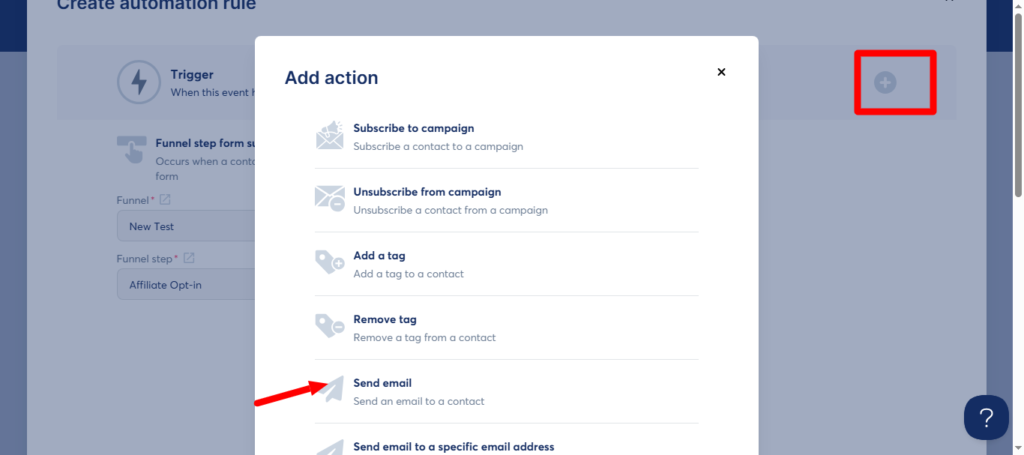Open the external link icon beside Funnel

165,199
